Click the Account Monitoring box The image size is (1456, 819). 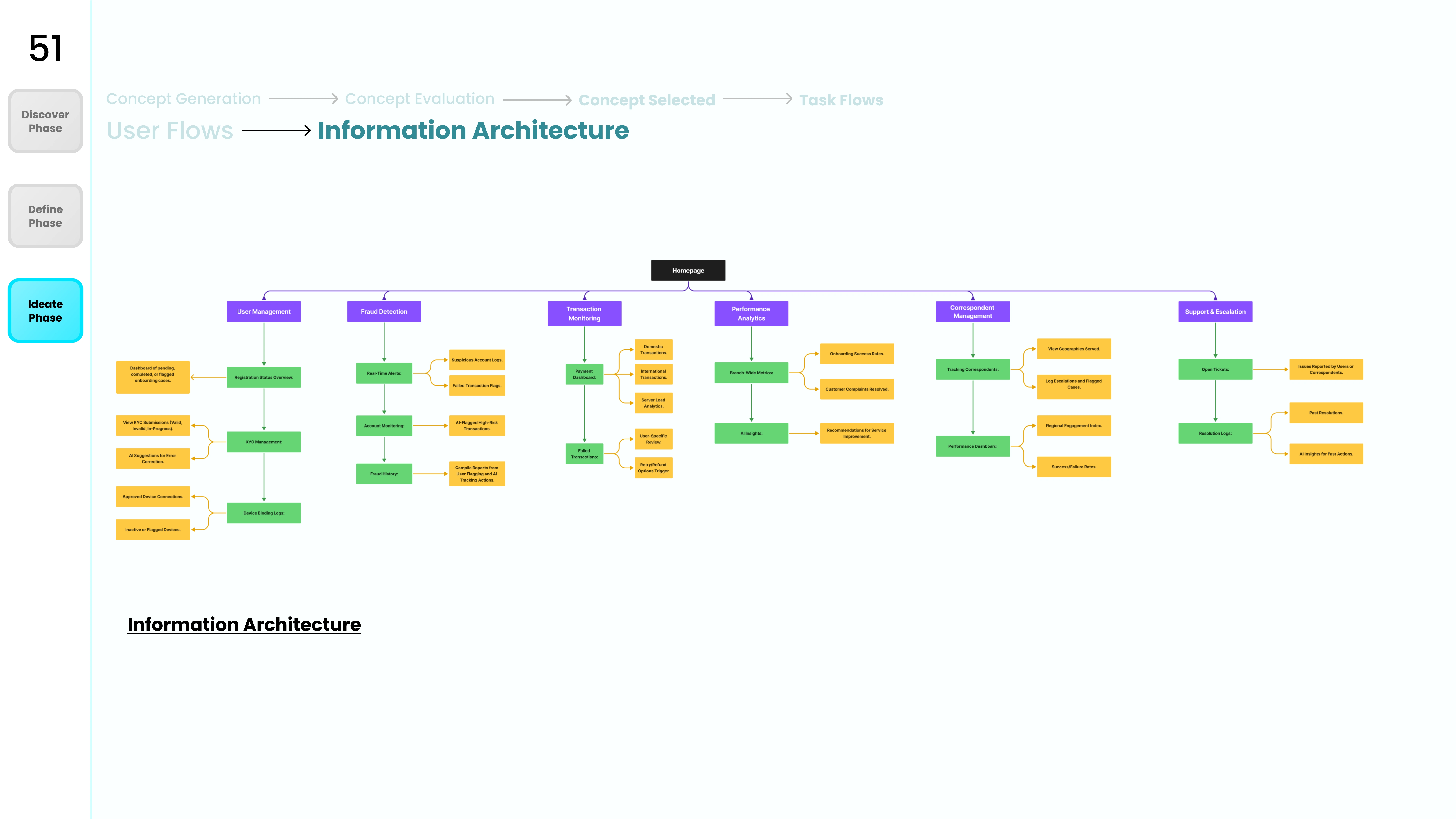point(384,426)
